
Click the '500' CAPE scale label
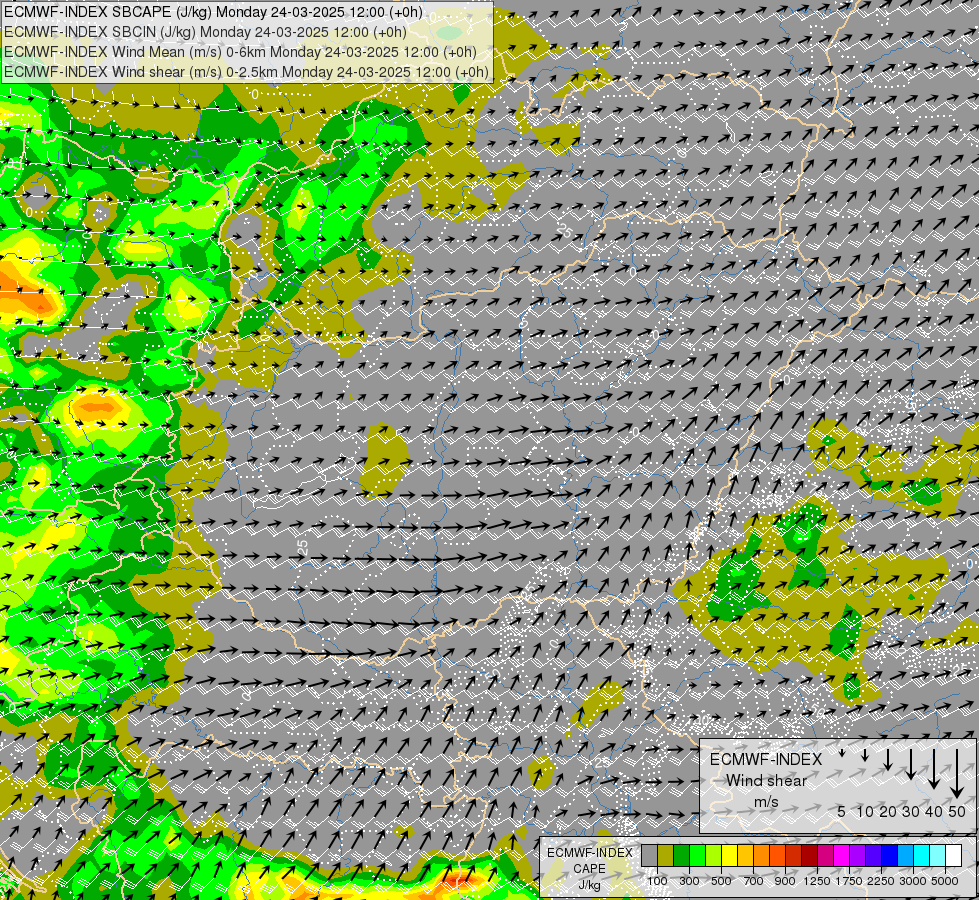pos(721,881)
